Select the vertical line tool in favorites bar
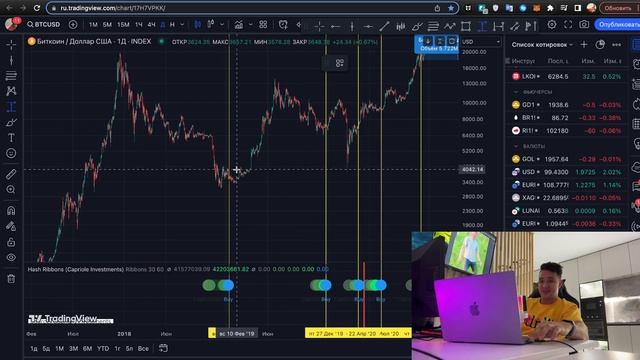The width and height of the screenshot is (640, 360). coord(352,27)
